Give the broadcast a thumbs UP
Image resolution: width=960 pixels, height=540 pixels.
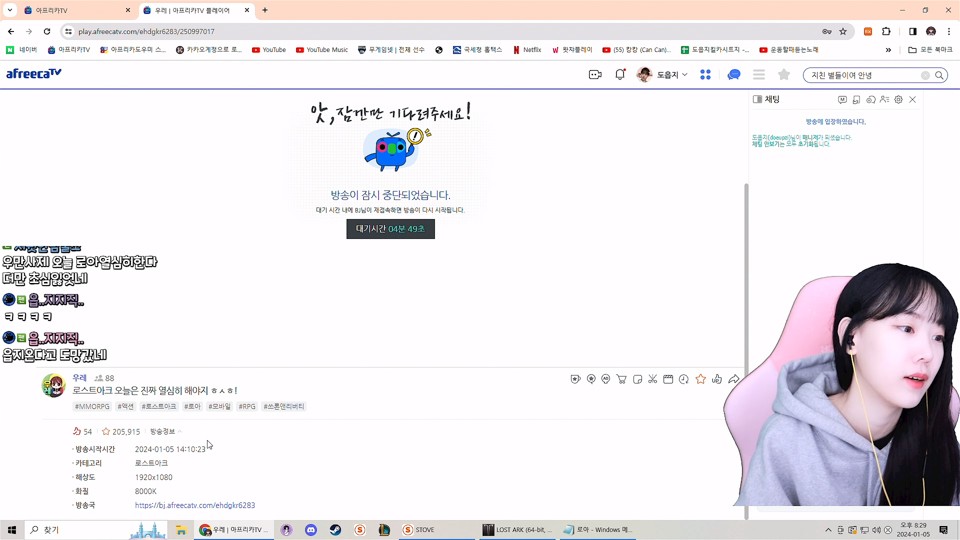click(717, 380)
